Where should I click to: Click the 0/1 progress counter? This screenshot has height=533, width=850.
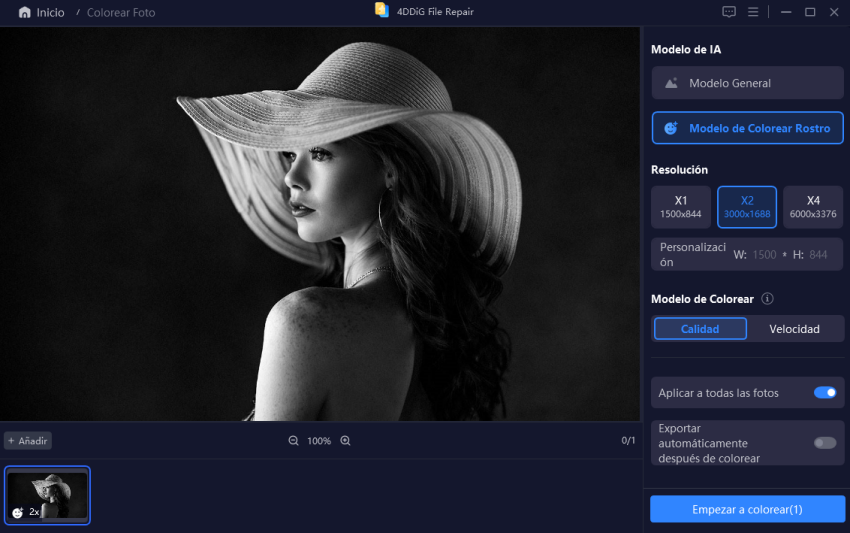(628, 440)
